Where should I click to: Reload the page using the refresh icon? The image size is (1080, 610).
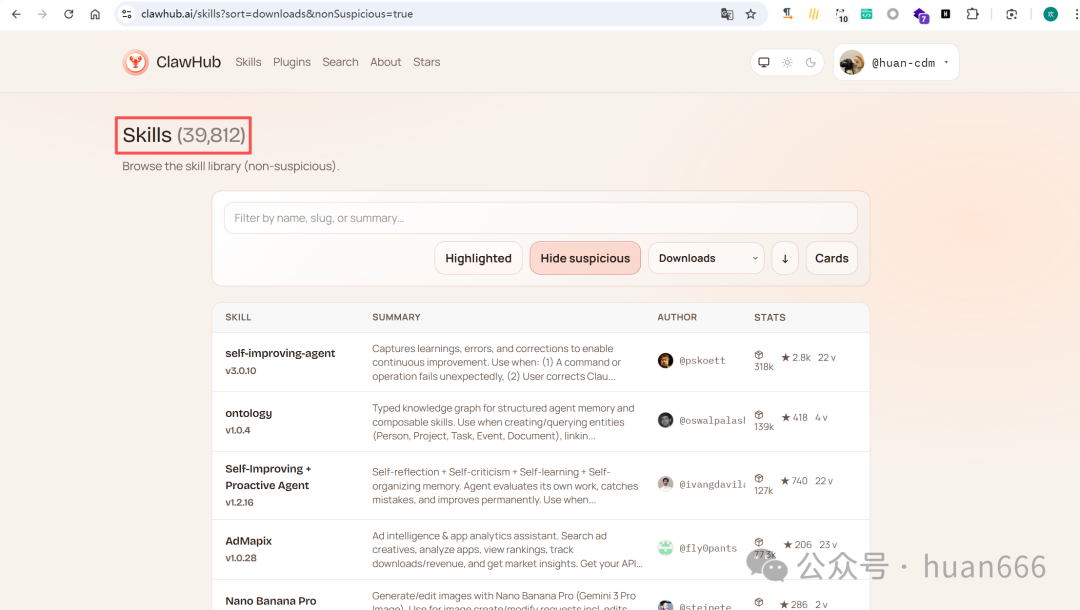coord(68,14)
